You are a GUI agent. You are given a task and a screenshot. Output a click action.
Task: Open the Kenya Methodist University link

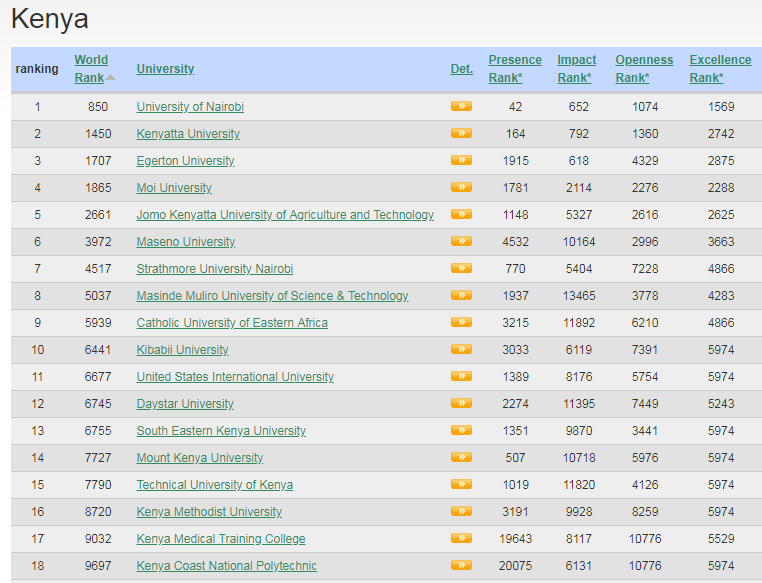(209, 512)
